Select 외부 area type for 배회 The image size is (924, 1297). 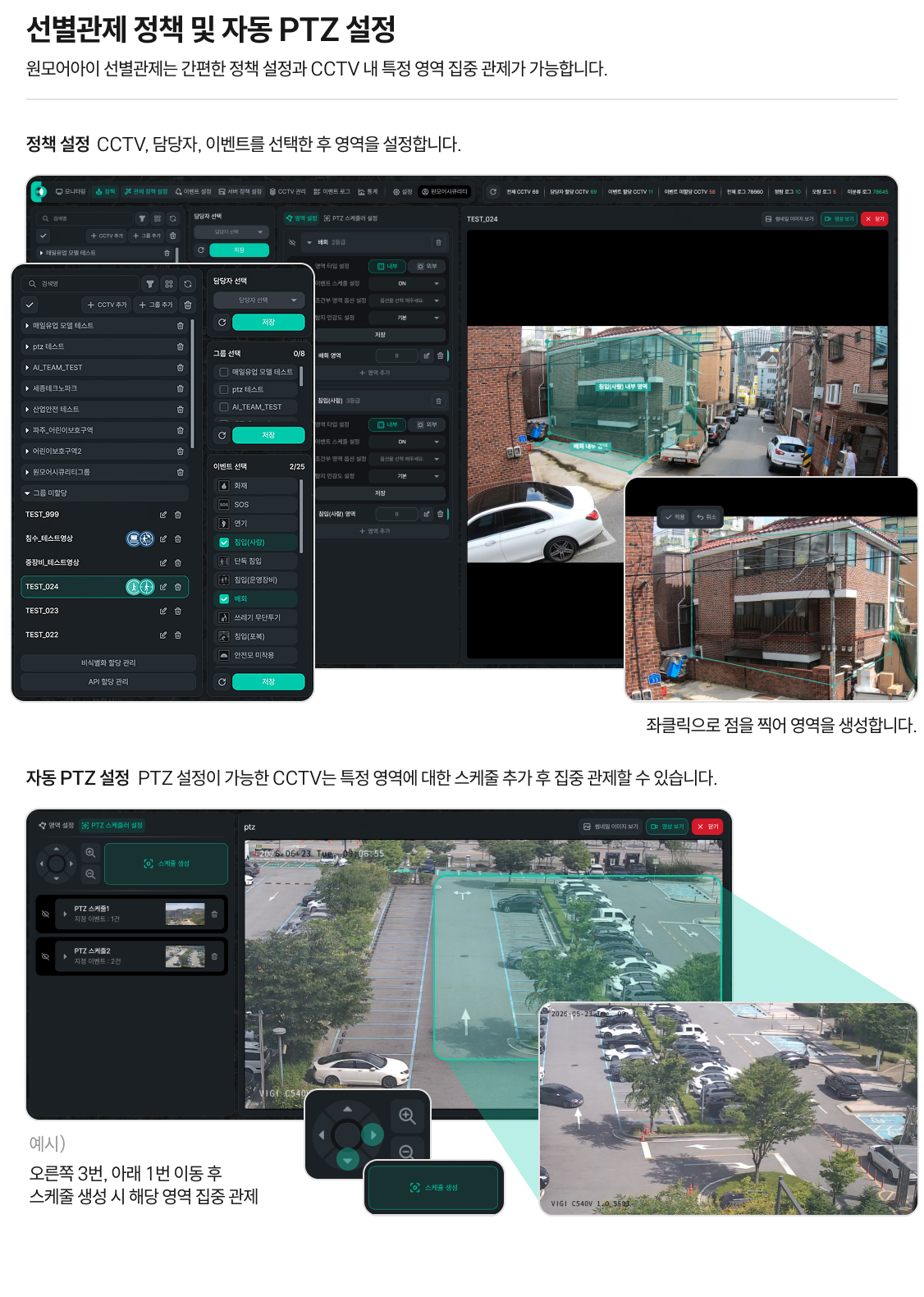click(x=427, y=266)
